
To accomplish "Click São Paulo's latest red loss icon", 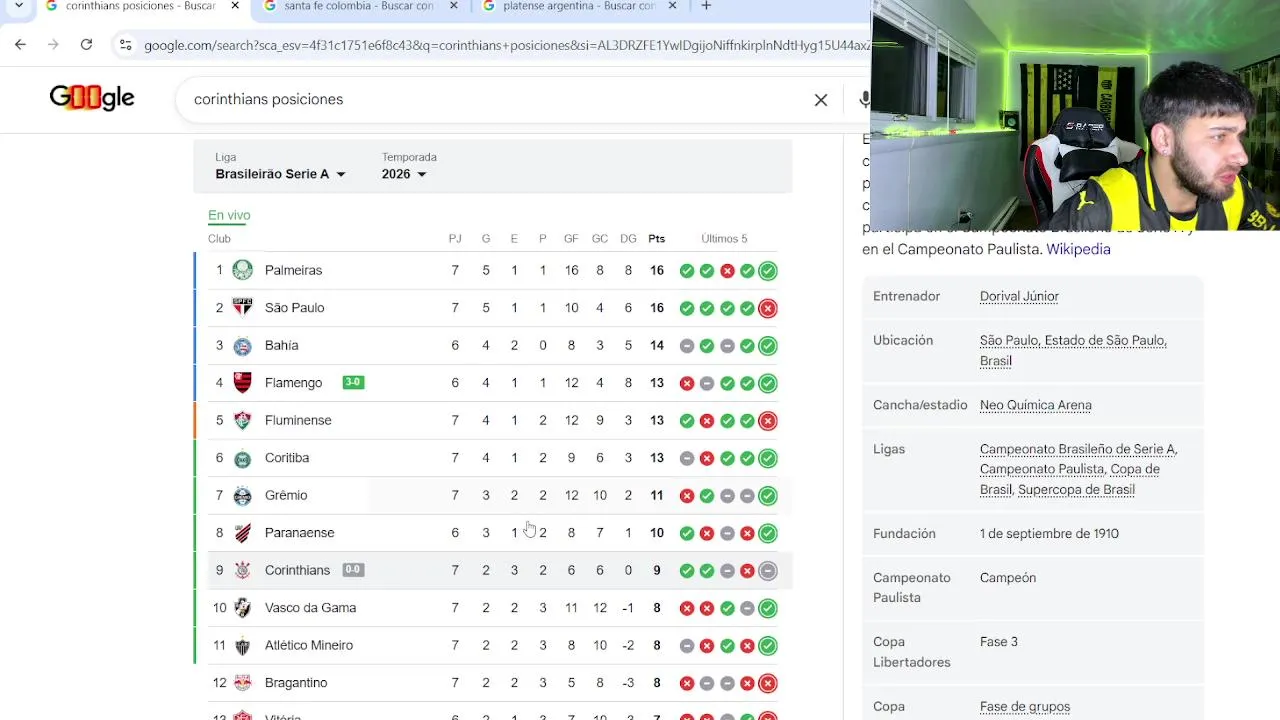I will (x=767, y=308).
